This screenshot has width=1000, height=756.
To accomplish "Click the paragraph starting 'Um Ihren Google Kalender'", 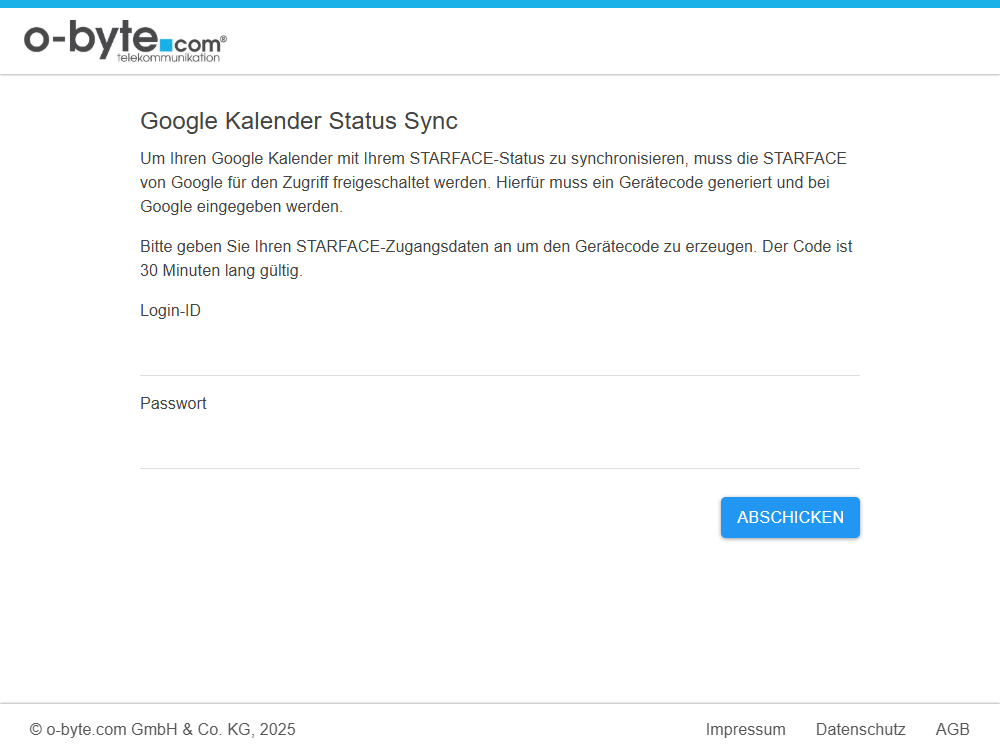I will coord(493,183).
